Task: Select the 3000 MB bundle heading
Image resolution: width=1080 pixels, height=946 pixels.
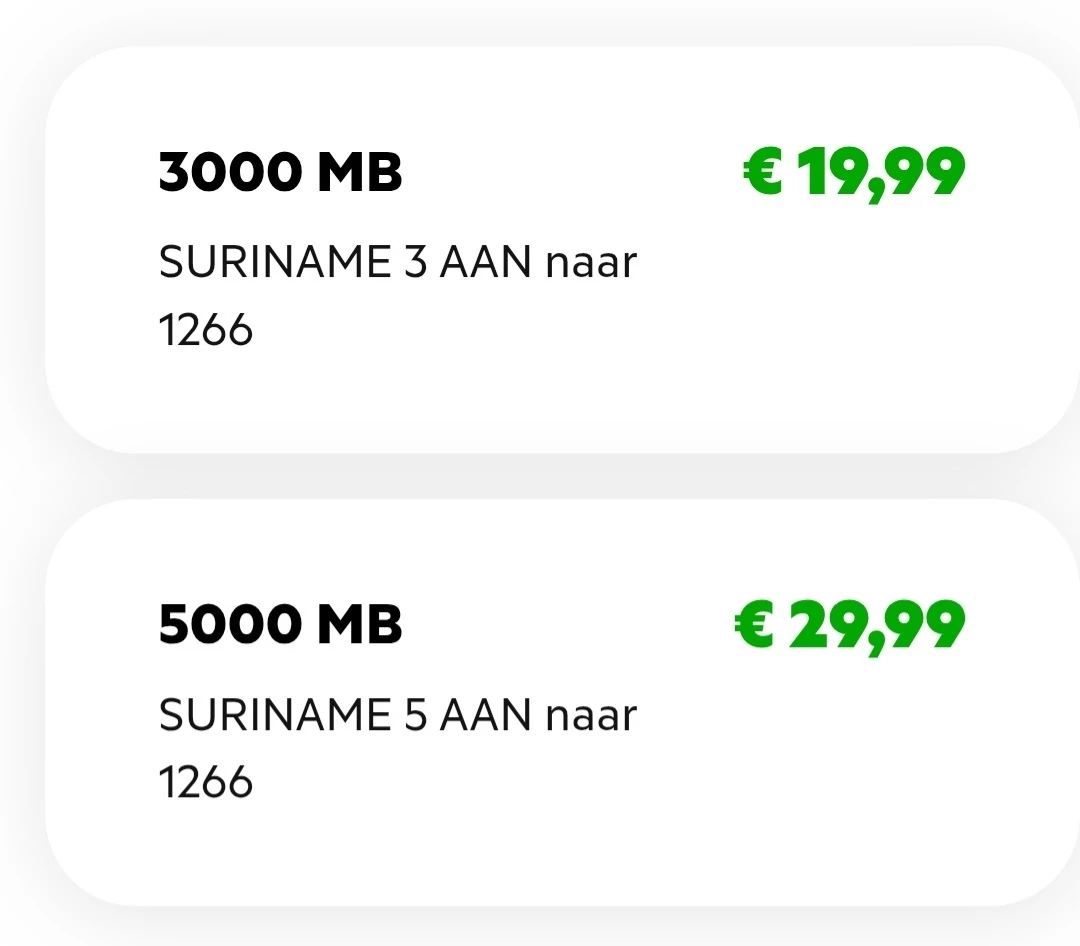Action: [x=280, y=173]
